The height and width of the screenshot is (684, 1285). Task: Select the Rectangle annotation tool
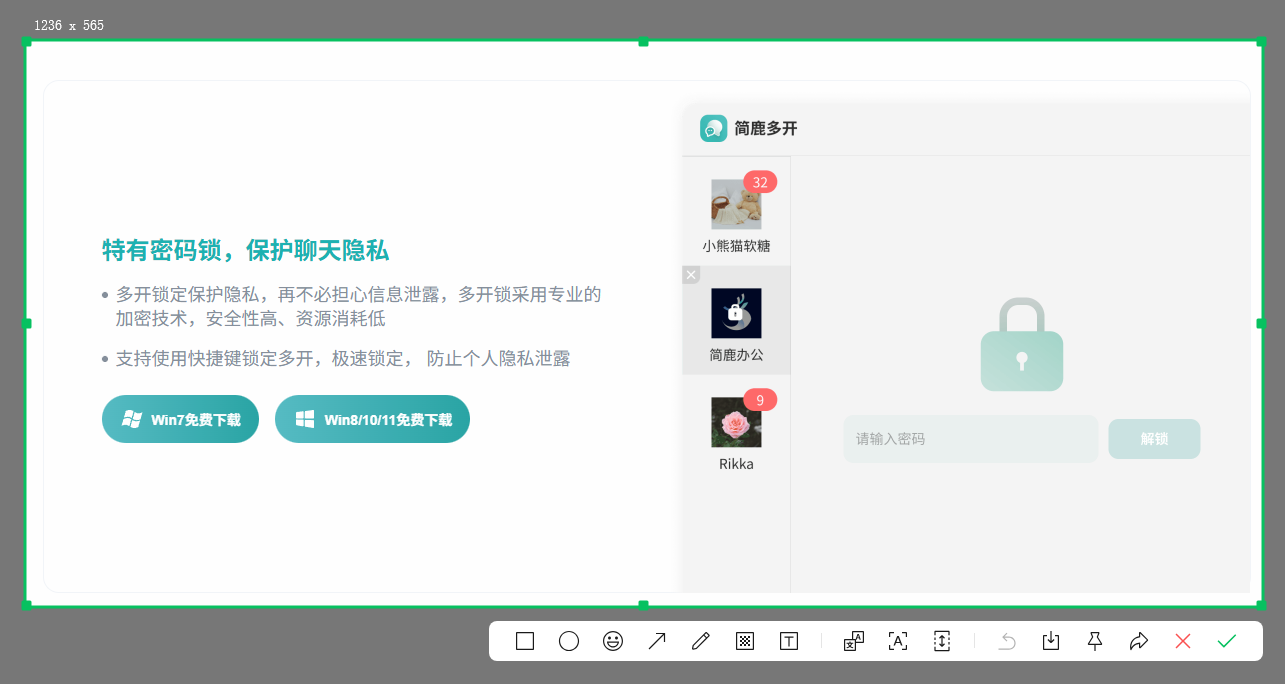pos(524,641)
